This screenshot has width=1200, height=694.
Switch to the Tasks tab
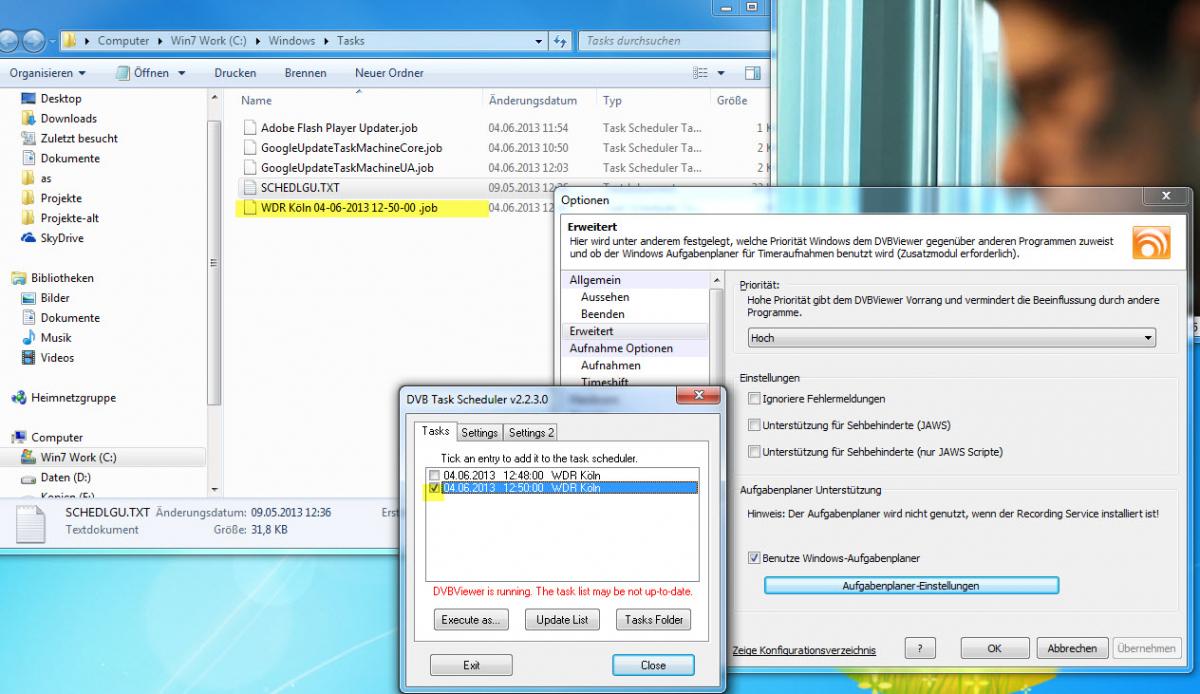[436, 431]
